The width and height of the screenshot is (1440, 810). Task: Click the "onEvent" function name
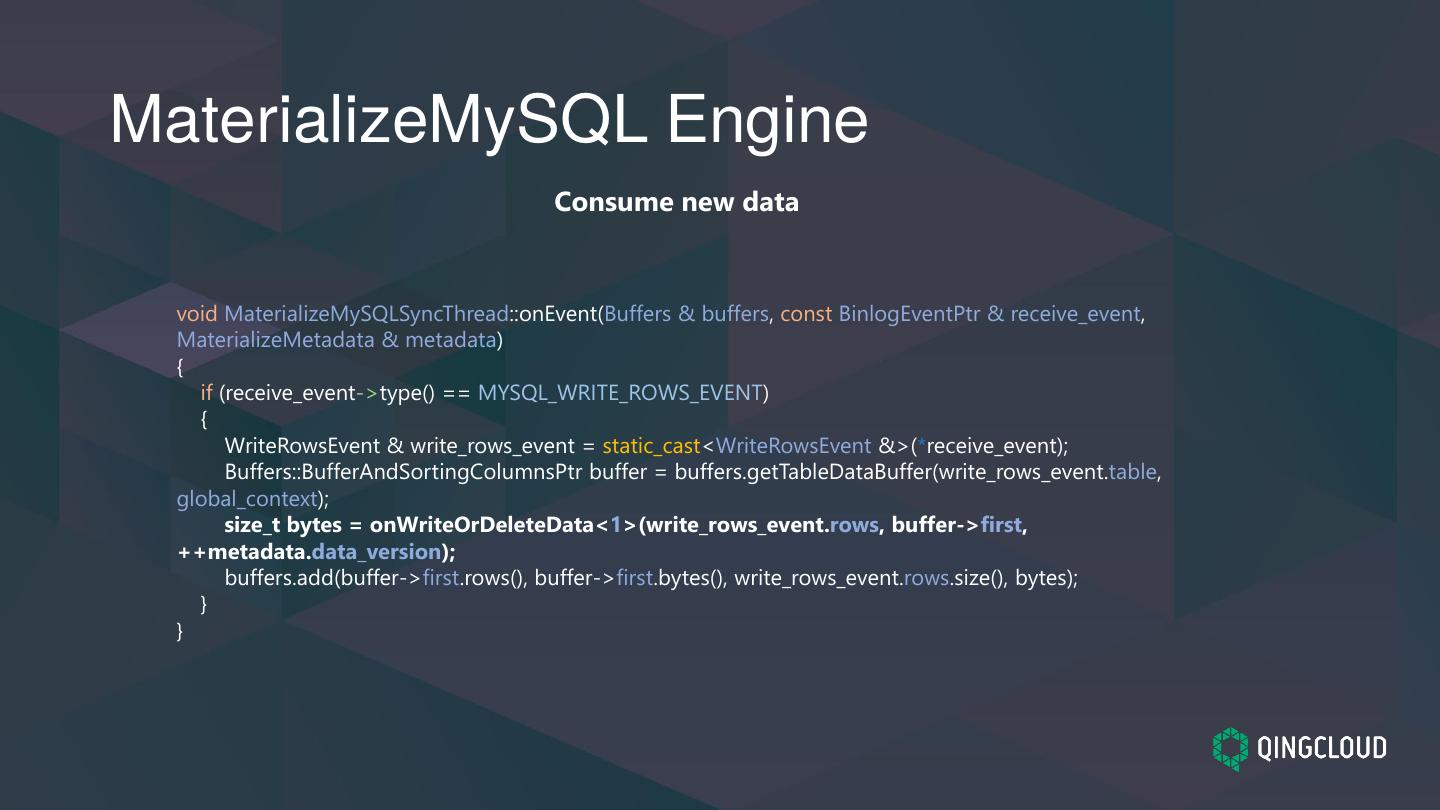[558, 314]
